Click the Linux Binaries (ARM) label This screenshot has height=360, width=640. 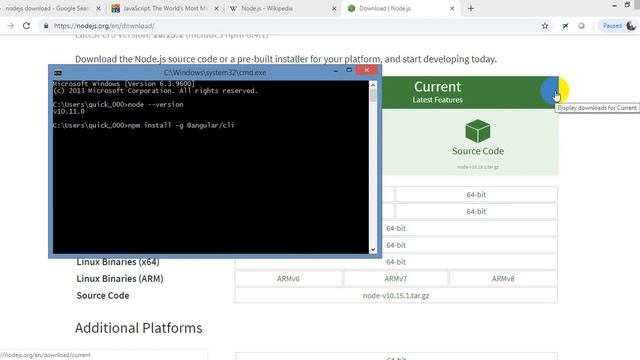click(120, 279)
